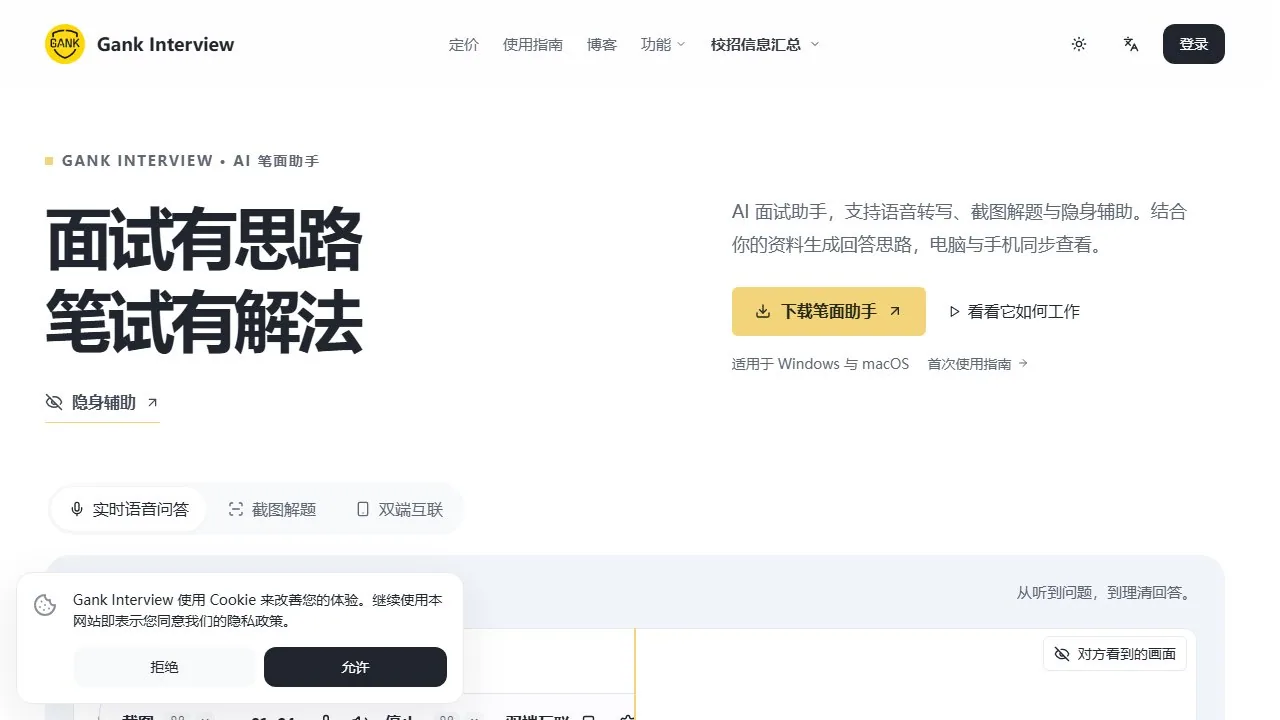Play the 看看它如何工作 demo link
This screenshot has width=1280, height=720.
(x=1015, y=311)
